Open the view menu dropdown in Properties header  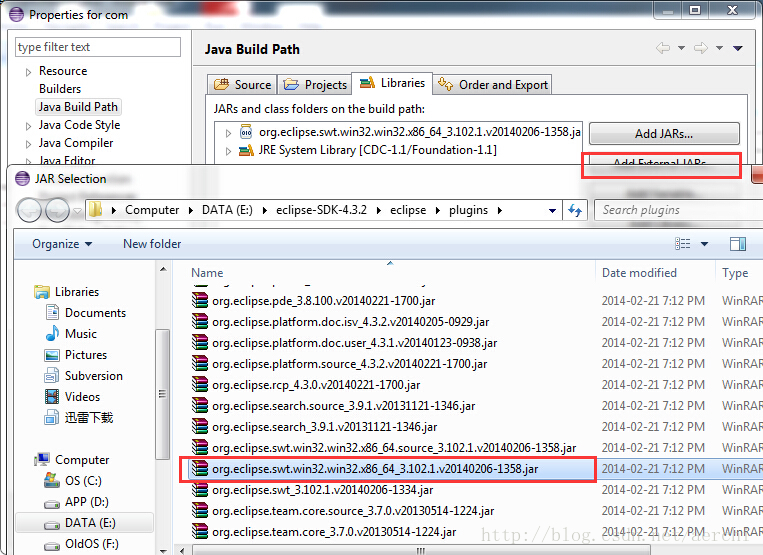738,48
